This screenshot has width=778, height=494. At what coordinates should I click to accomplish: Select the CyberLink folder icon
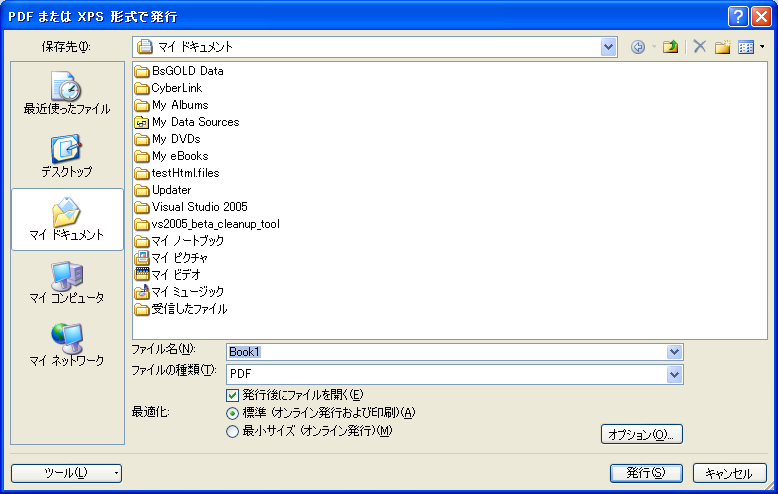pyautogui.click(x=142, y=88)
